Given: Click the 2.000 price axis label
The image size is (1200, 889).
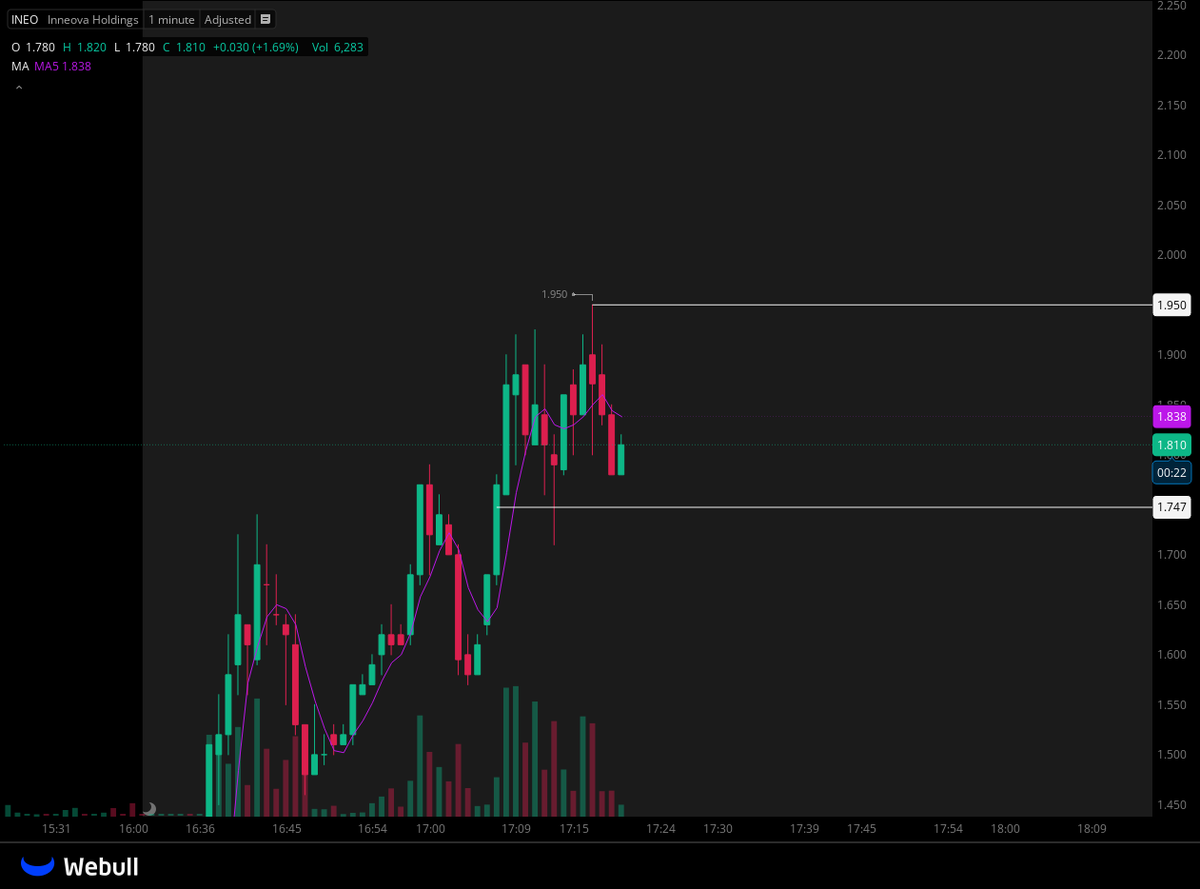Looking at the screenshot, I should point(1171,255).
